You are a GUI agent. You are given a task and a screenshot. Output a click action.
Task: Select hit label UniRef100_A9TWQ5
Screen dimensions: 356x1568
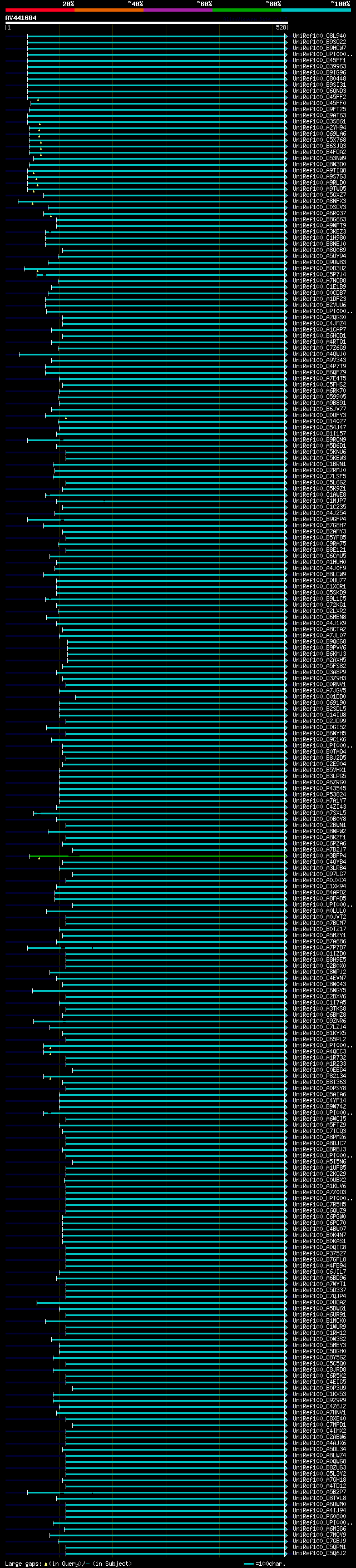coord(319,189)
